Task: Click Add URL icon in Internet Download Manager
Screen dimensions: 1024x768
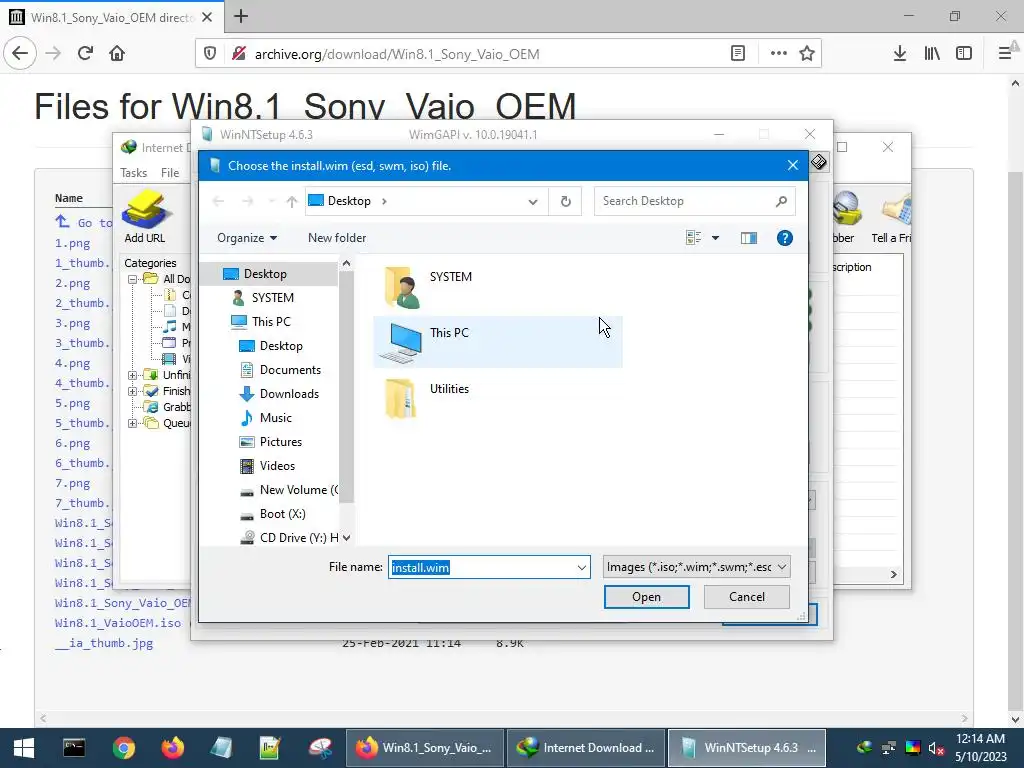Action: 145,217
